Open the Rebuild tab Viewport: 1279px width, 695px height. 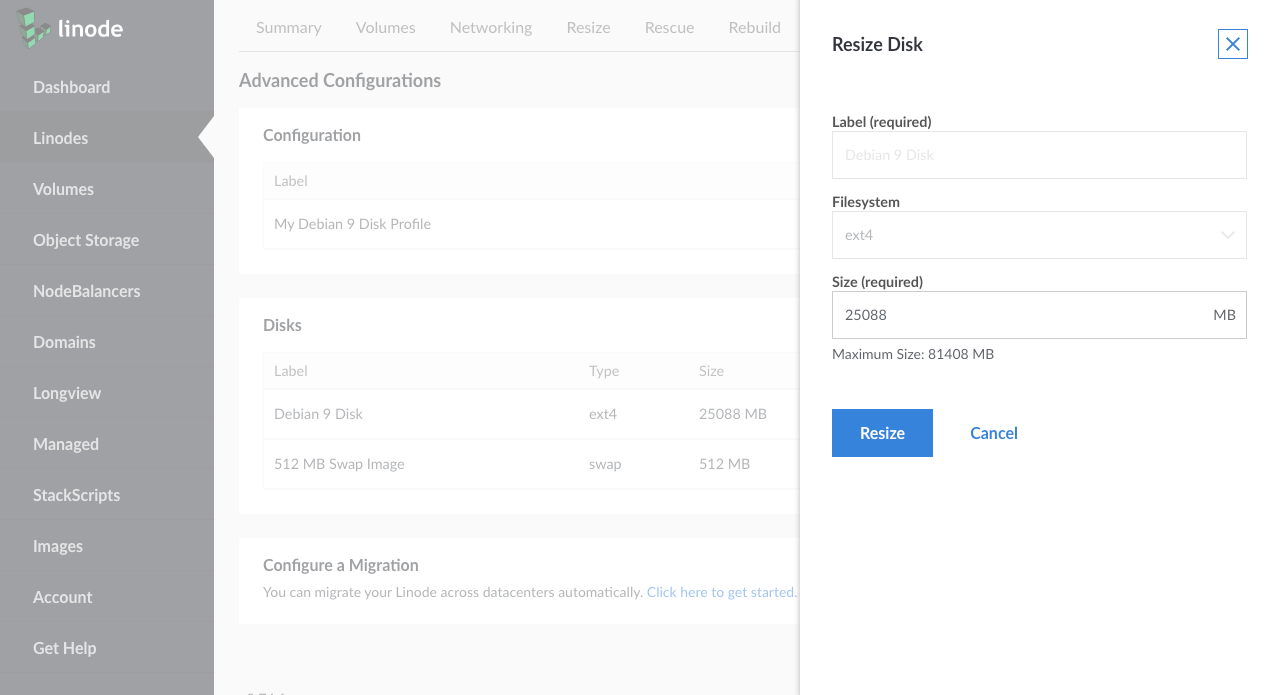coord(754,27)
